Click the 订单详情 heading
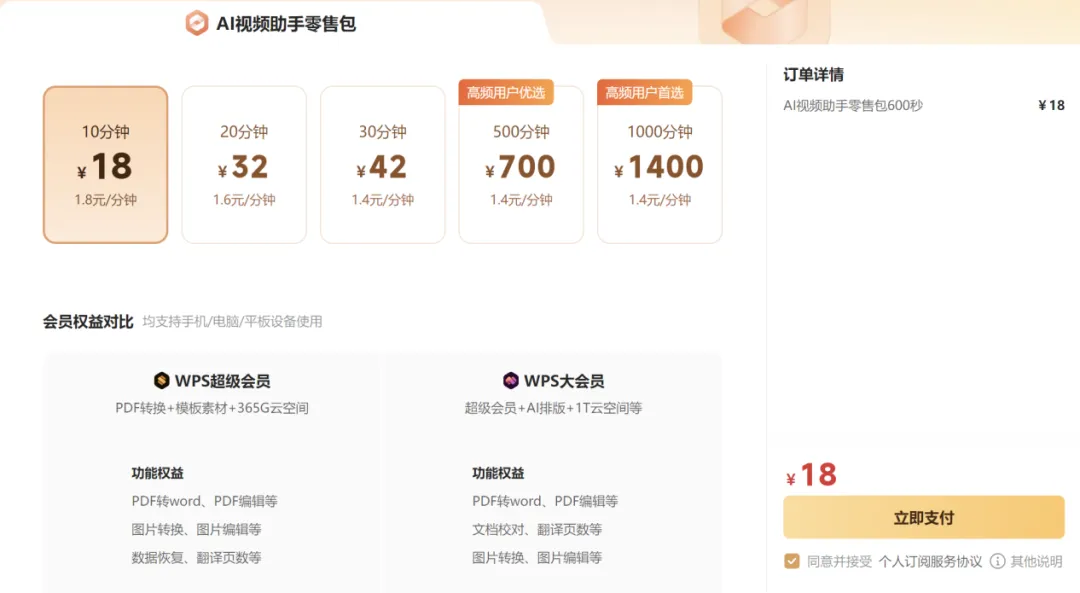 tap(813, 74)
